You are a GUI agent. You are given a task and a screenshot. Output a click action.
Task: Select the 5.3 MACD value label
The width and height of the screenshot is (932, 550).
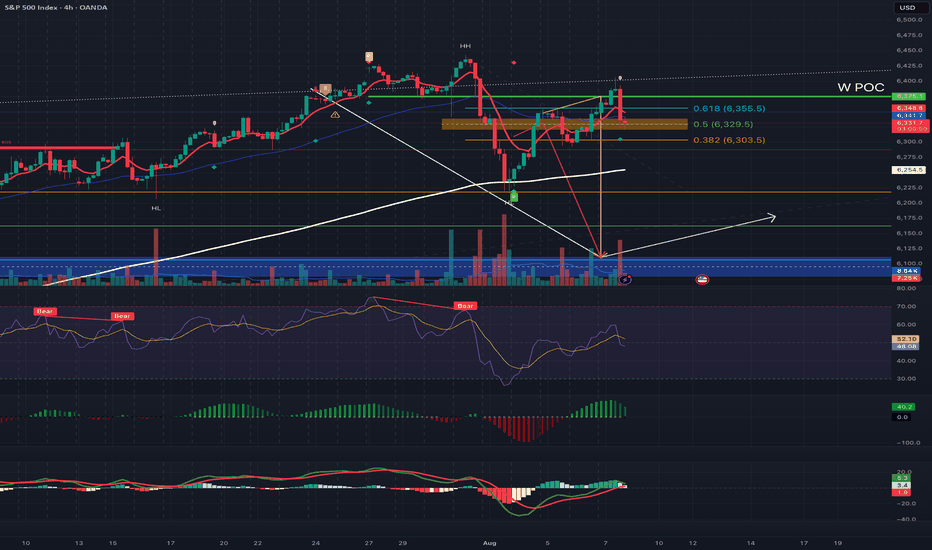(902, 478)
